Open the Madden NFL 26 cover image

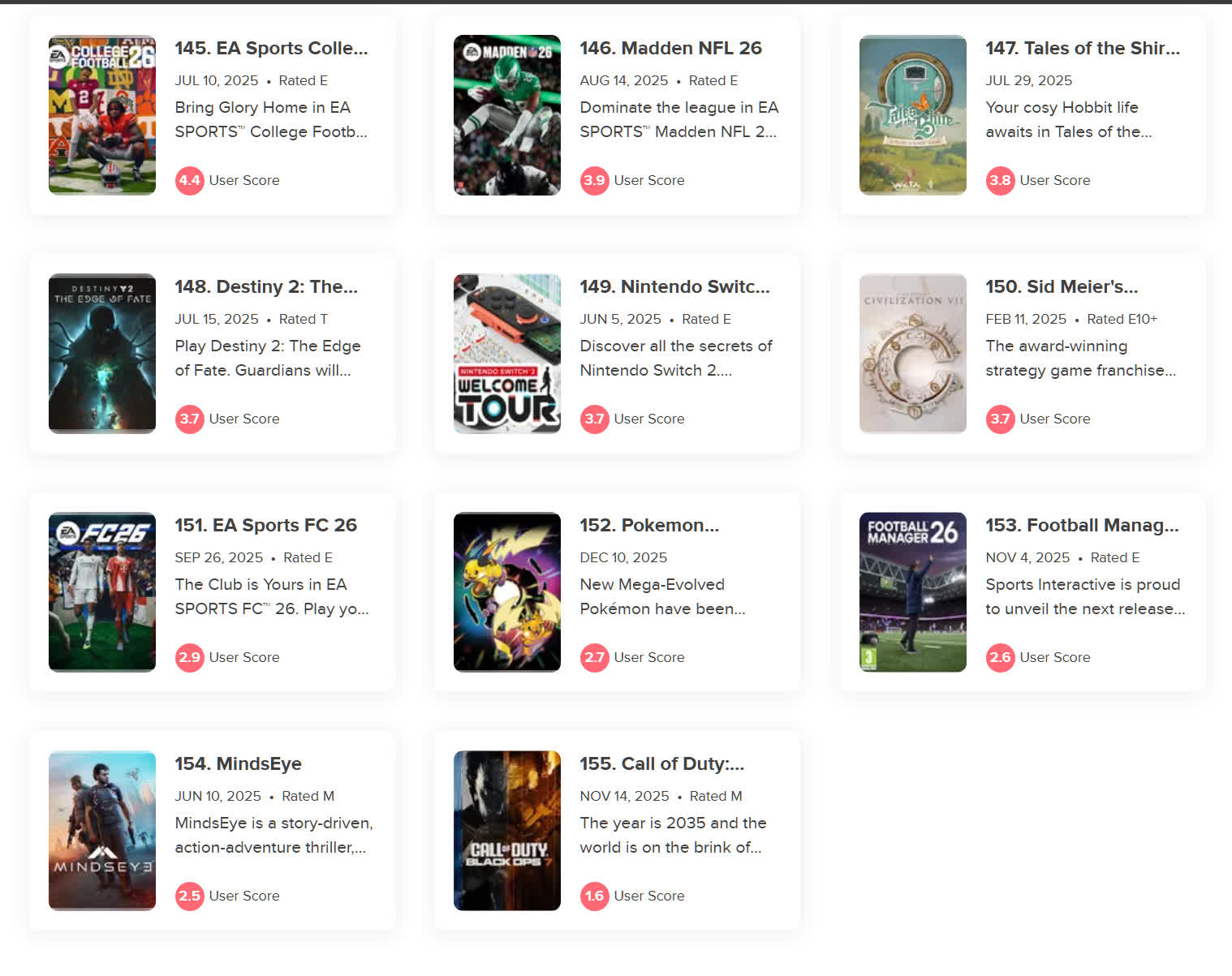pyautogui.click(x=507, y=115)
